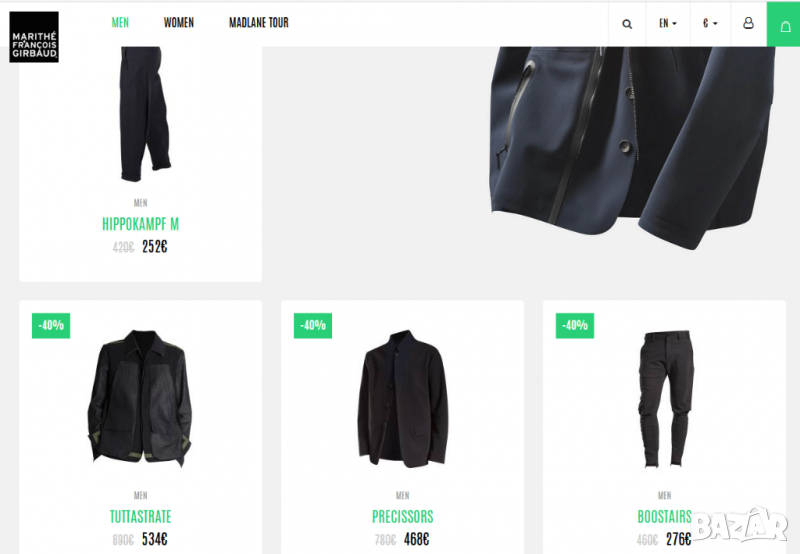800x554 pixels.
Task: Click the Tuttastrate jacket thumbnail
Action: [x=140, y=398]
